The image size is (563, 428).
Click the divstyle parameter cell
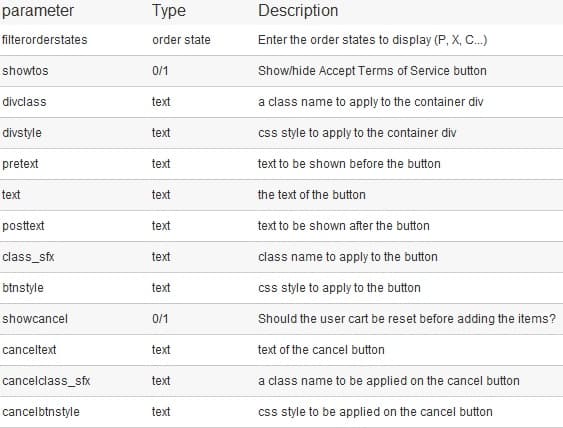[x=22, y=133]
